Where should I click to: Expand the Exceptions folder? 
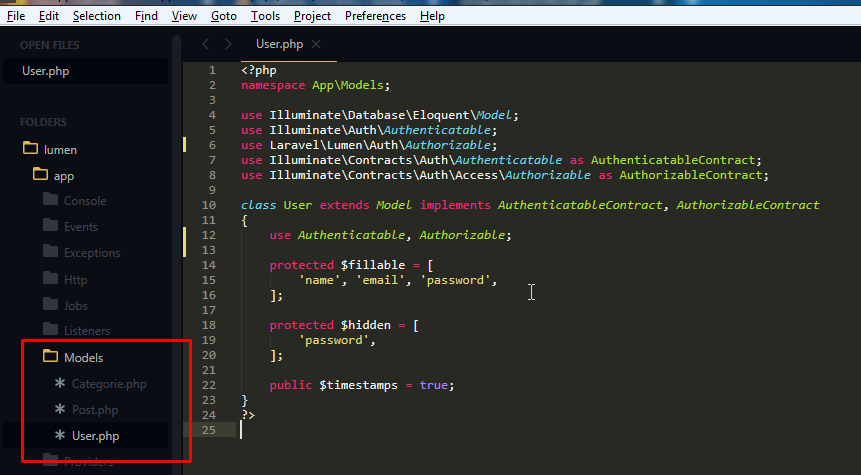point(92,253)
